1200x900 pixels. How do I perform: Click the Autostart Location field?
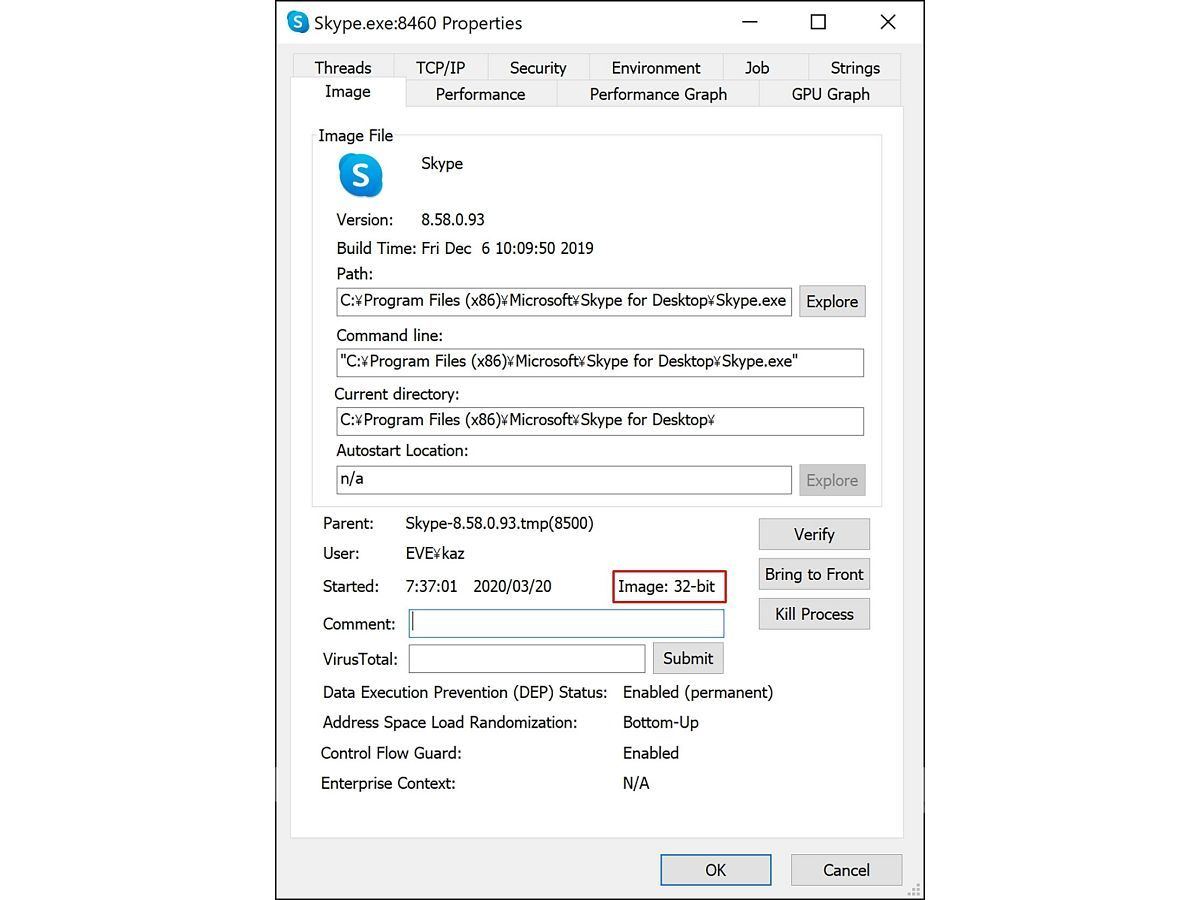tap(564, 480)
